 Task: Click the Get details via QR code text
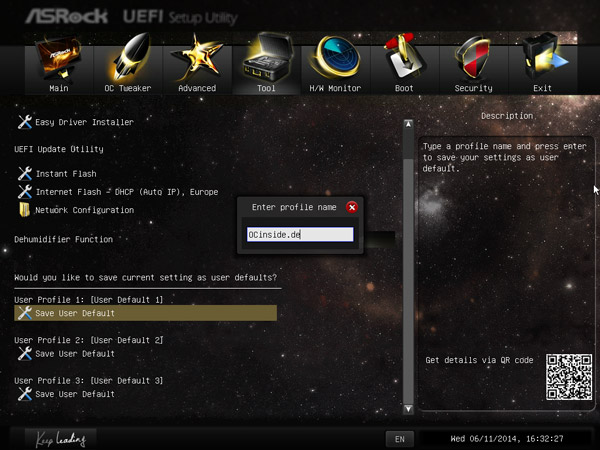(479, 360)
